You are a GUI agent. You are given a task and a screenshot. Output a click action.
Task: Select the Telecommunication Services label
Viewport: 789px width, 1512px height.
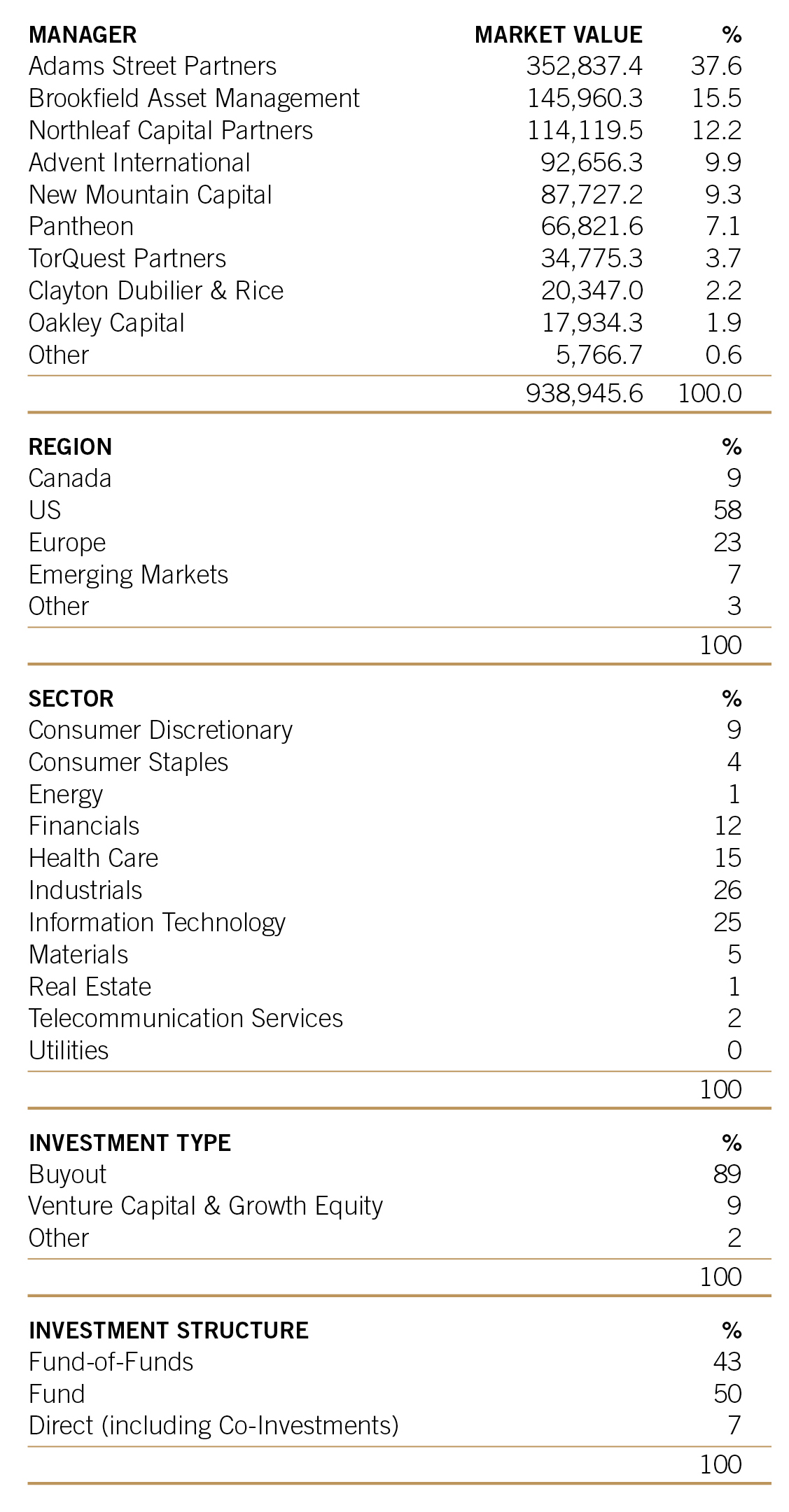coord(186,1018)
